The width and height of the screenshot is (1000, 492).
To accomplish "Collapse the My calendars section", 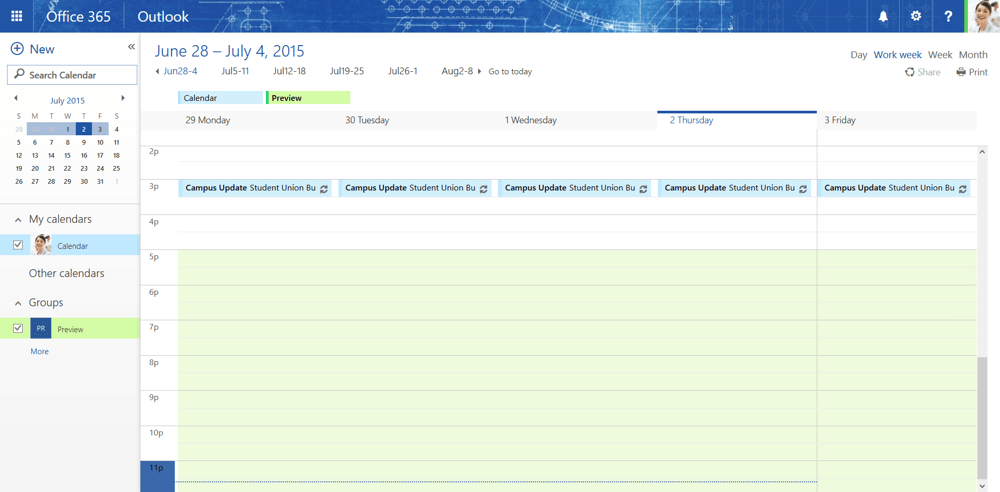I will click(18, 220).
